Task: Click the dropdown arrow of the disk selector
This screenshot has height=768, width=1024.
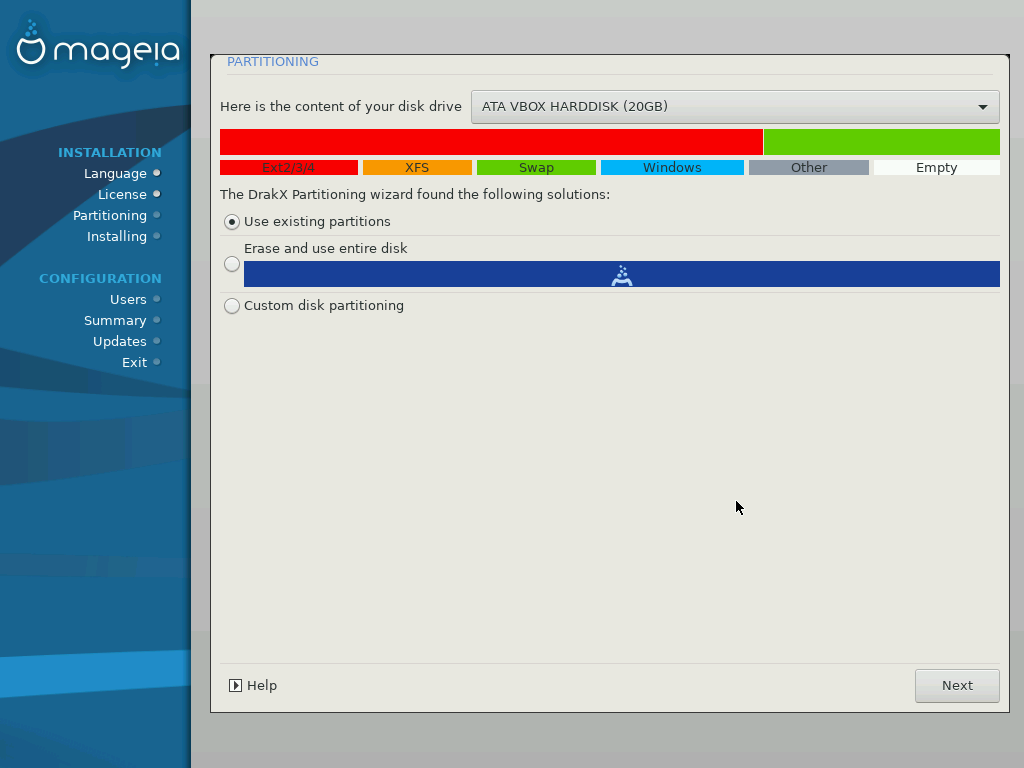Action: 982,107
